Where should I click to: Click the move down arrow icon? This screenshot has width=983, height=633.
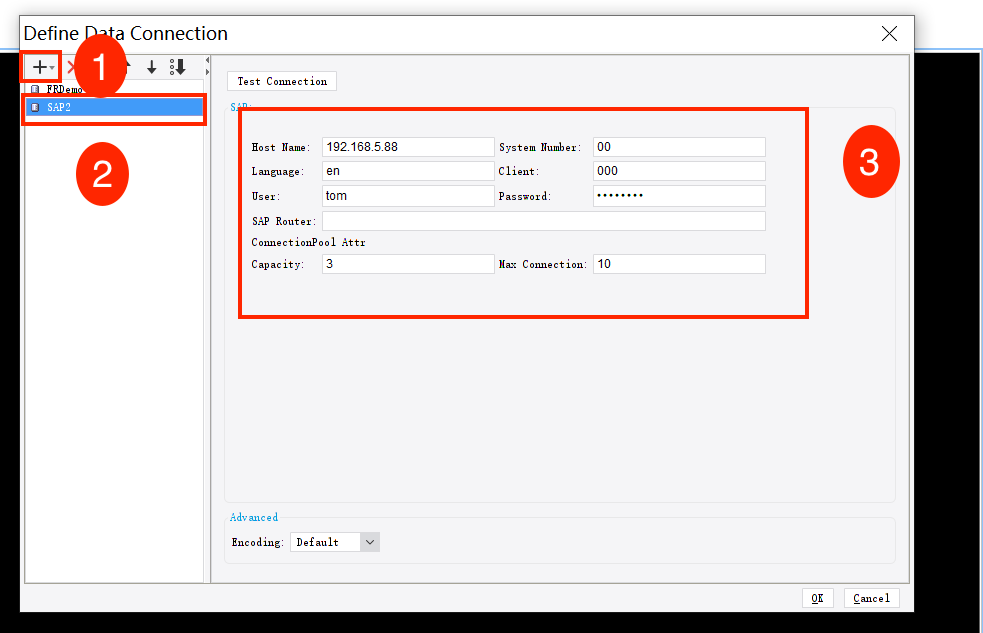pyautogui.click(x=152, y=67)
